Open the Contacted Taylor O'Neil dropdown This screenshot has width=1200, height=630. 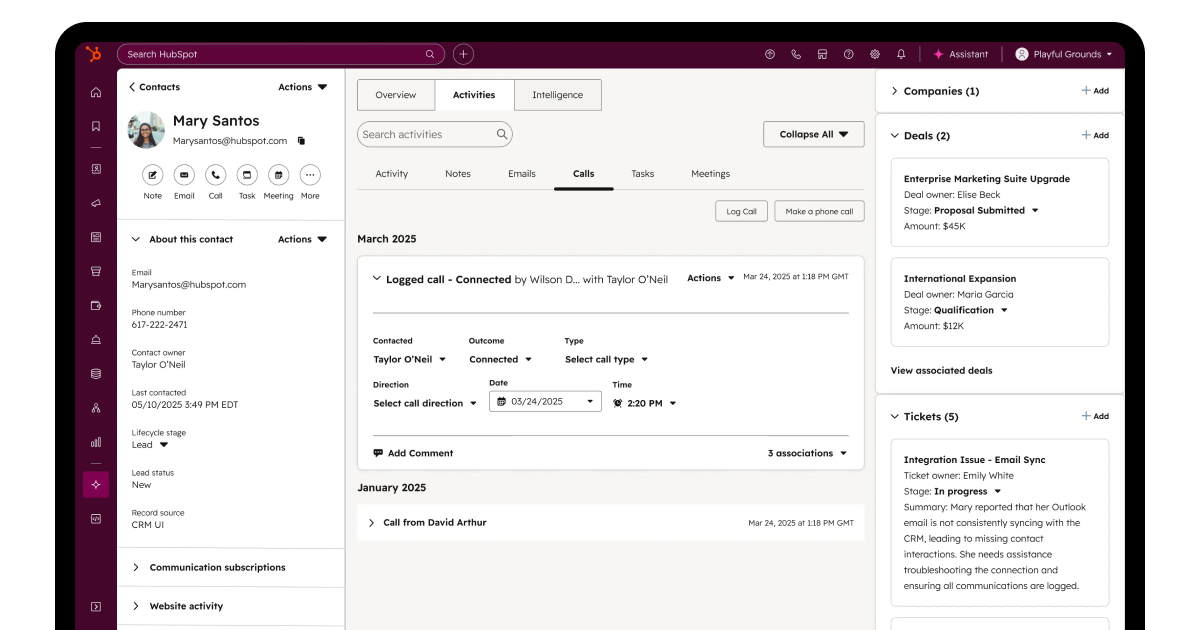coord(410,359)
